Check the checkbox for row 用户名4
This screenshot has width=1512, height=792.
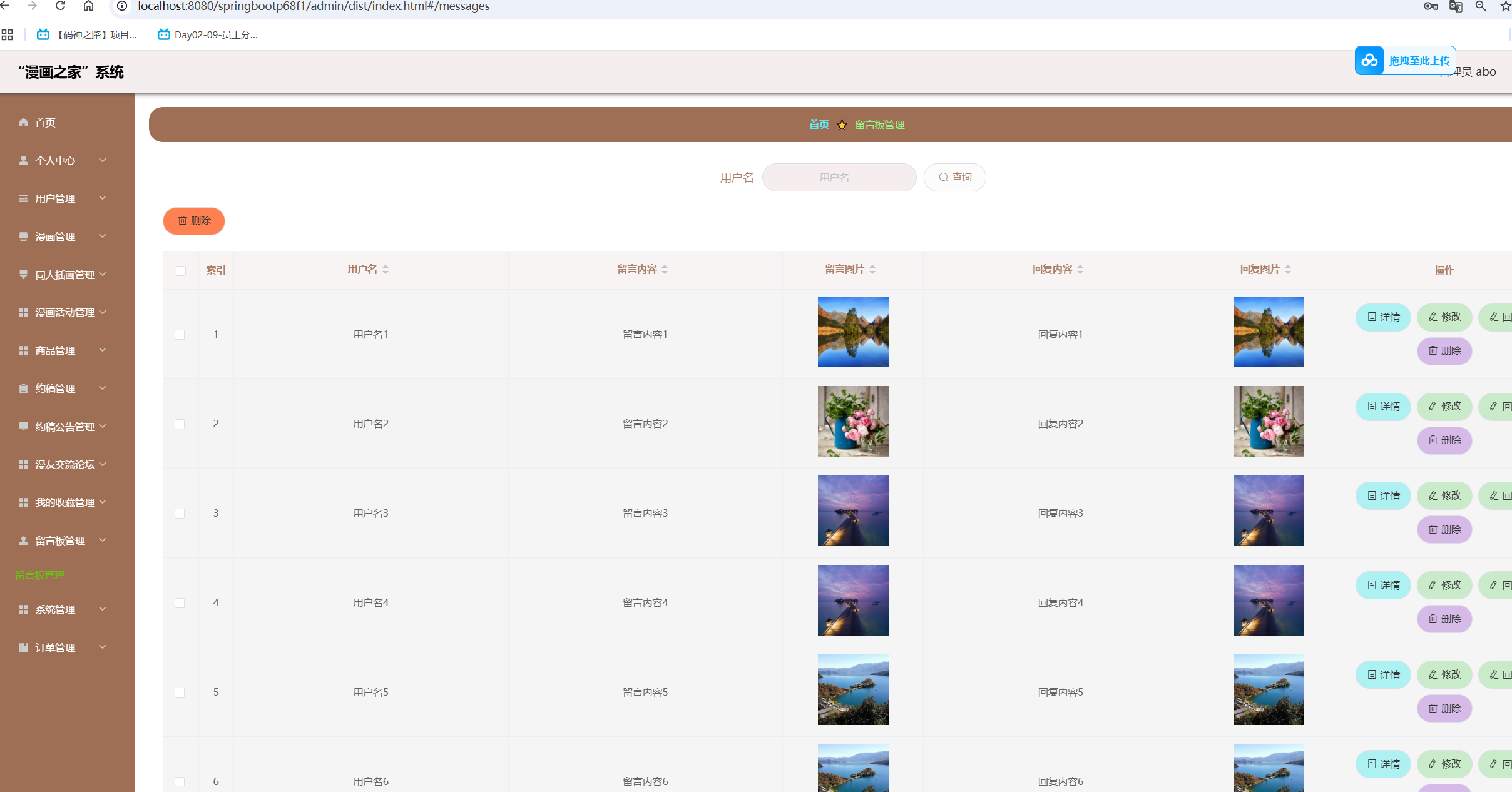(180, 603)
